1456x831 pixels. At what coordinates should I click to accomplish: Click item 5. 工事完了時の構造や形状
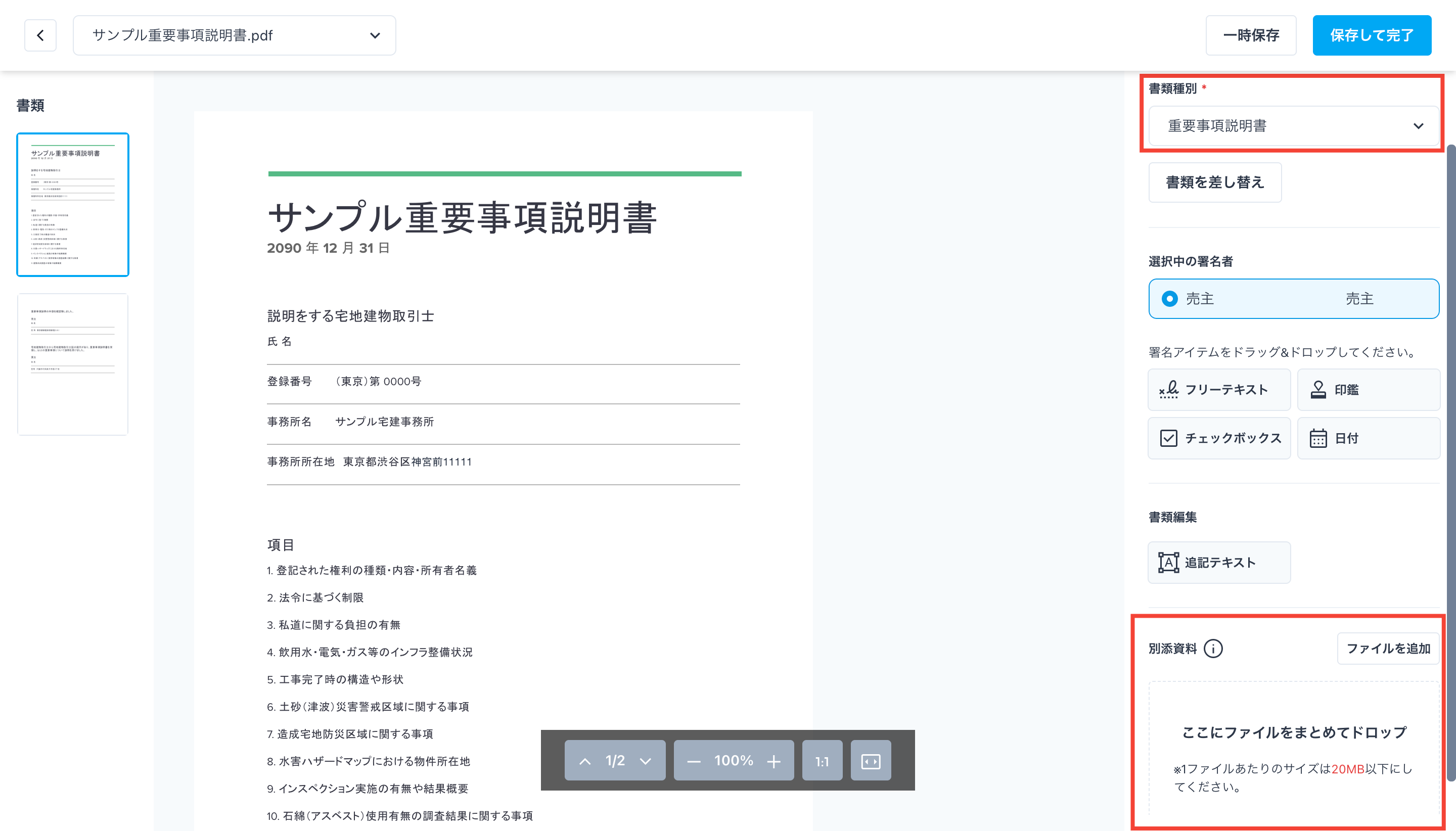pos(335,679)
